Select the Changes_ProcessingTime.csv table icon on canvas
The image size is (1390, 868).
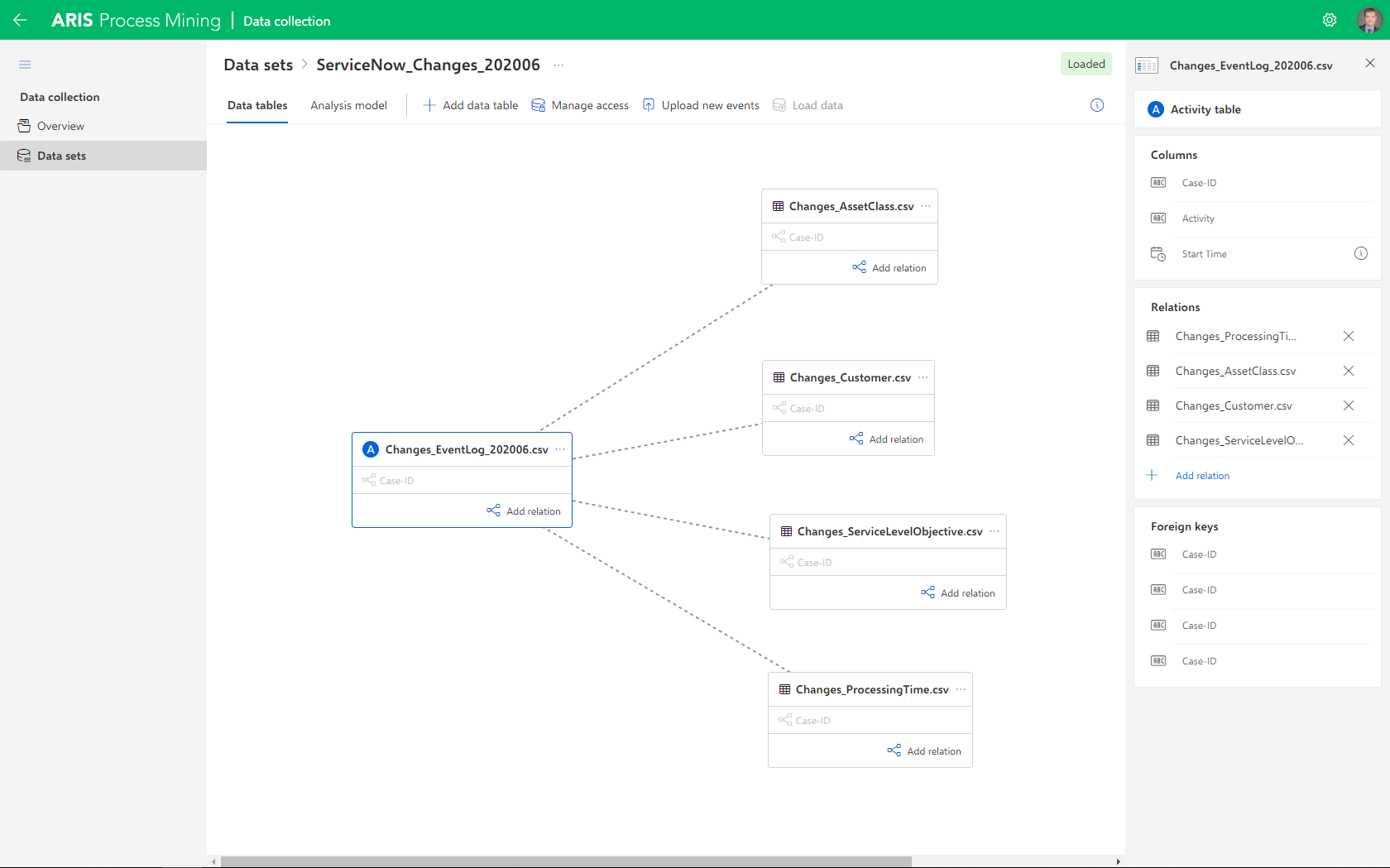click(x=784, y=689)
